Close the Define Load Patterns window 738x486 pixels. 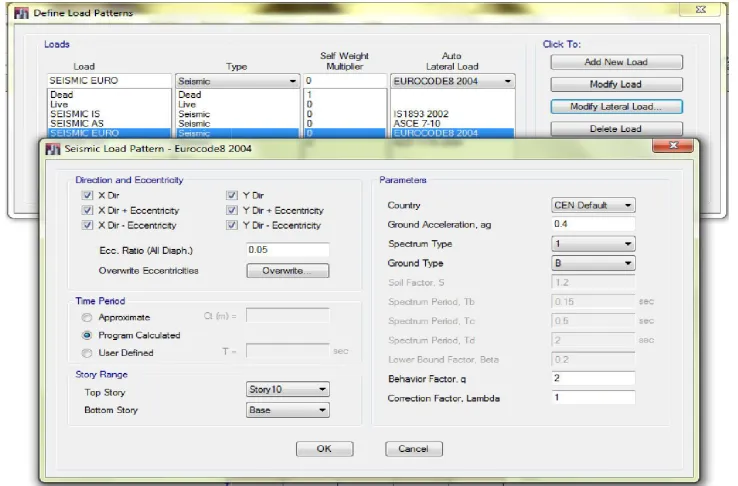(x=700, y=9)
